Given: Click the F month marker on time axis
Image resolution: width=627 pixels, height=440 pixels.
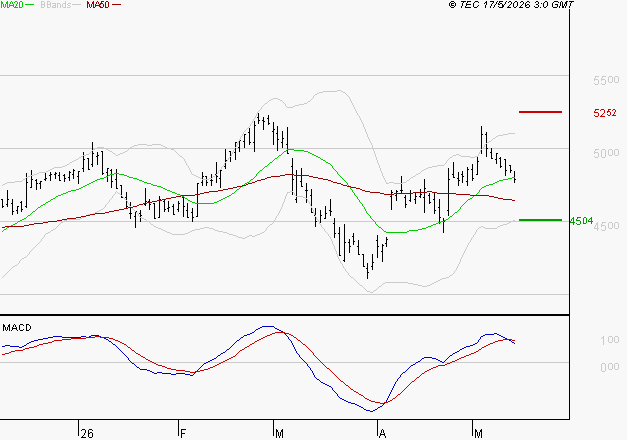Looking at the screenshot, I should click(183, 434).
